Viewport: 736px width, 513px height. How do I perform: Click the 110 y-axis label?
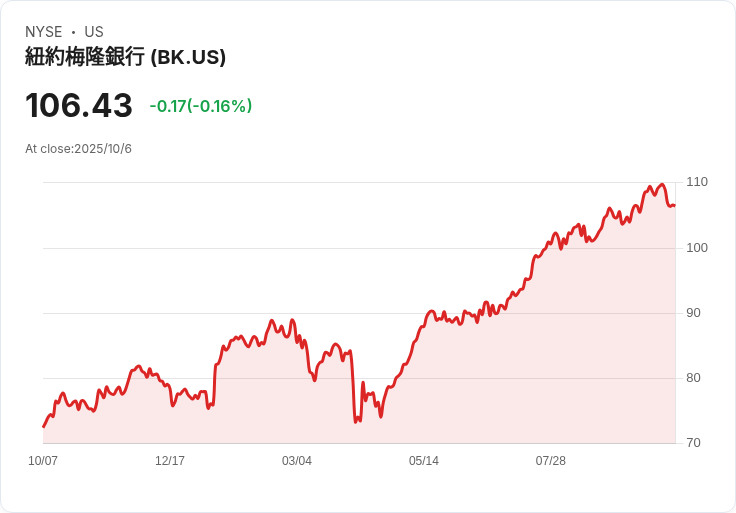coord(697,182)
